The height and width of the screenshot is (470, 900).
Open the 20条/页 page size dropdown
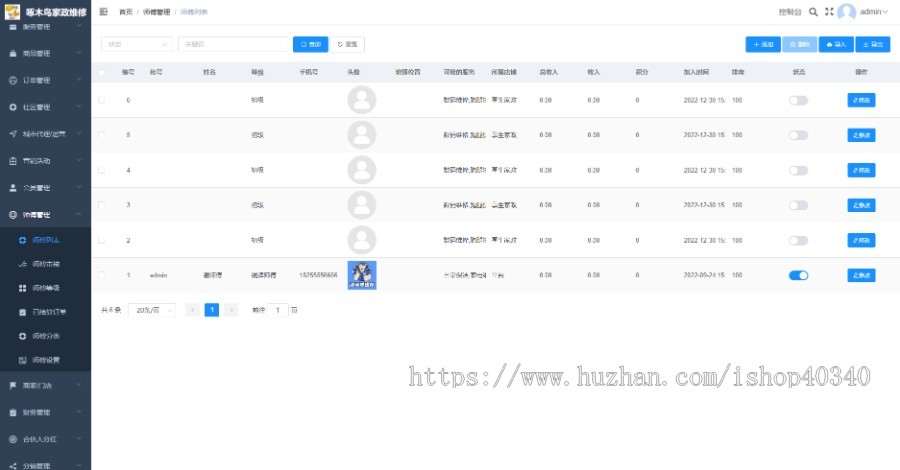(152, 310)
